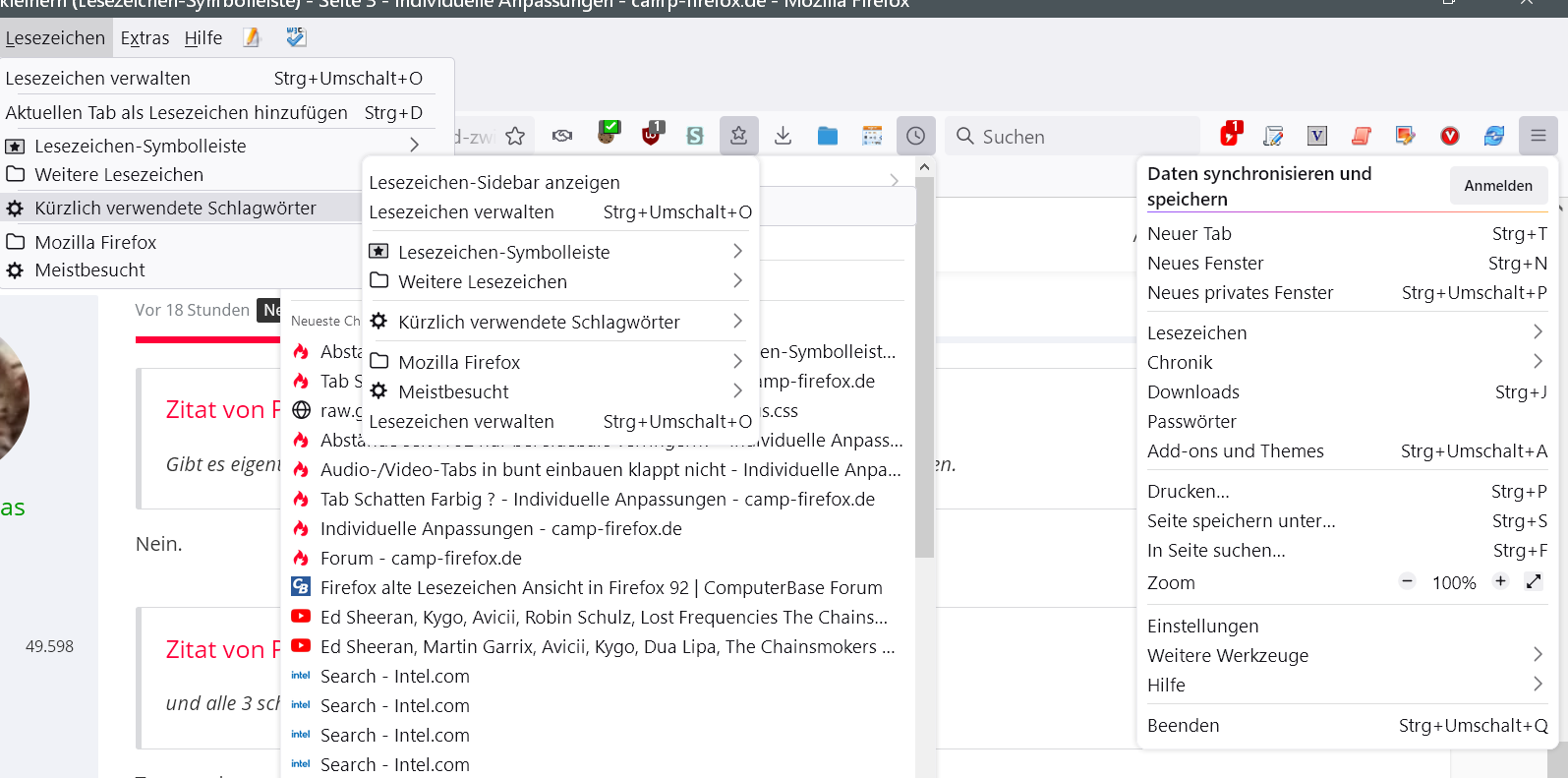Select Lesezeichen-Sidebar anzeigen menu entry
1568x778 pixels.
point(494,182)
